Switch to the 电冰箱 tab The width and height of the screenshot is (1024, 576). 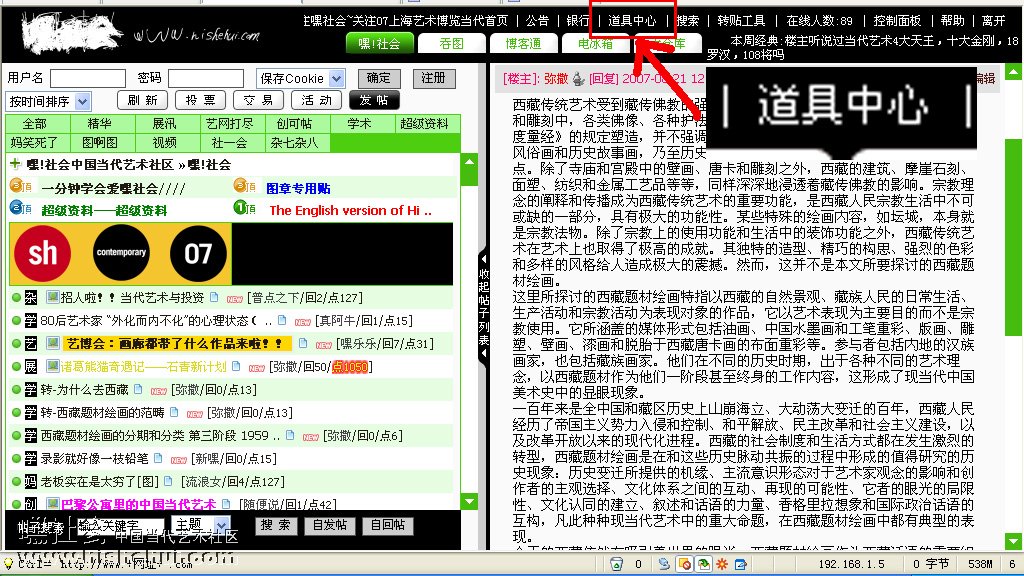tap(595, 44)
